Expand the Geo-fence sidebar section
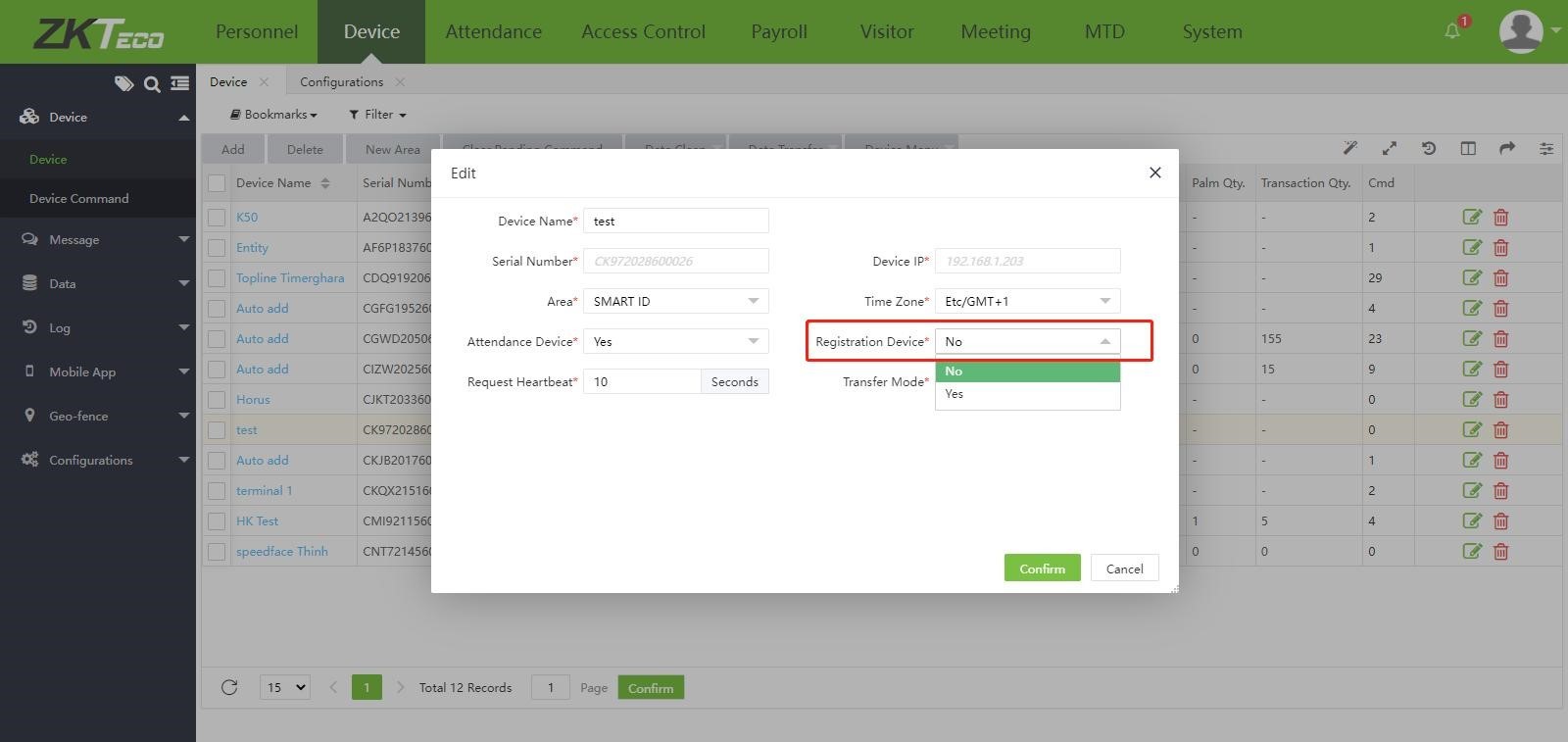 pyautogui.click(x=104, y=416)
